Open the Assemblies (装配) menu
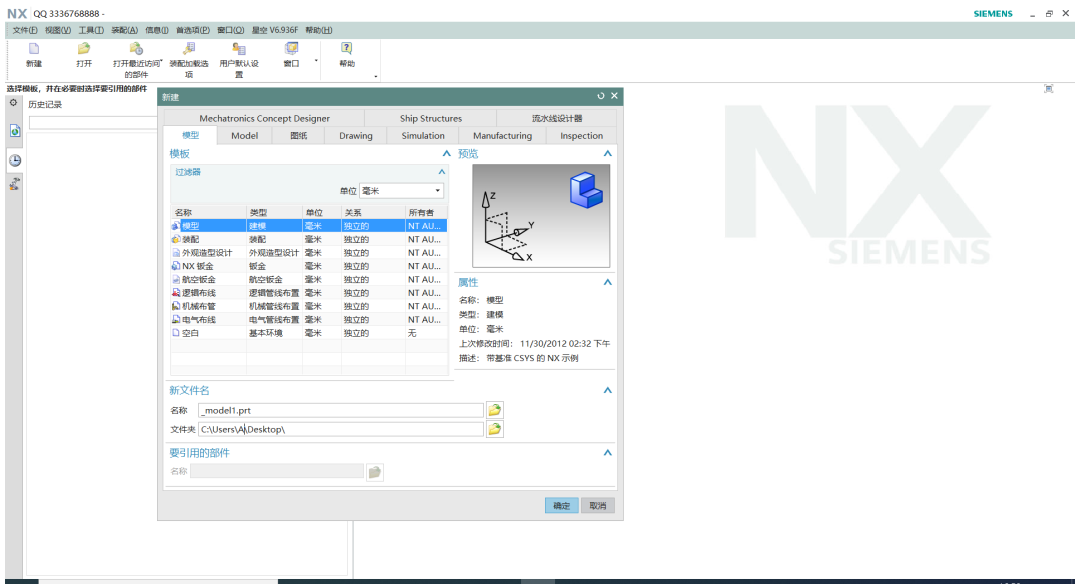Image resolution: width=1080 pixels, height=584 pixels. pos(125,30)
